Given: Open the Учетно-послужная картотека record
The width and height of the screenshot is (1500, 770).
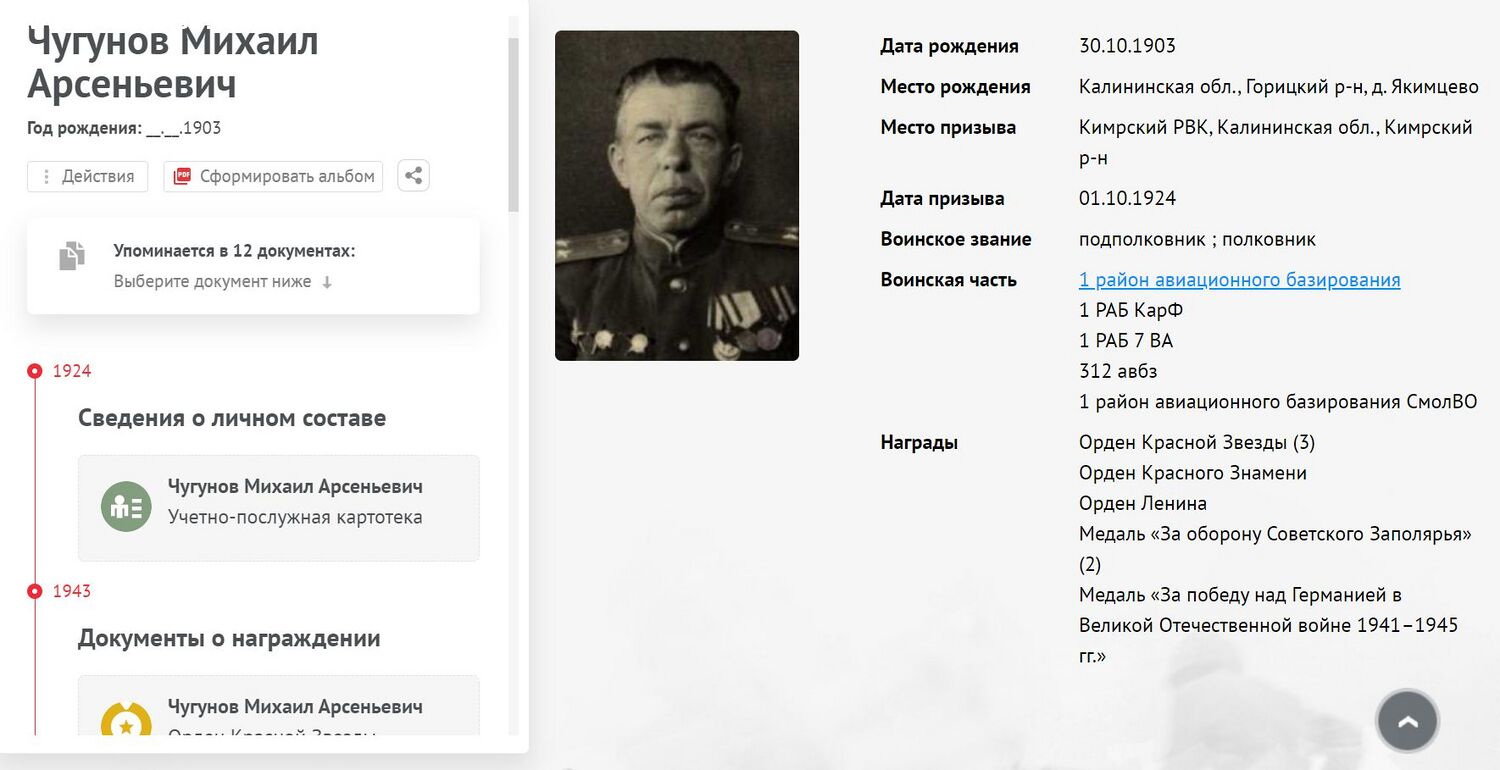Looking at the screenshot, I should pos(295,517).
